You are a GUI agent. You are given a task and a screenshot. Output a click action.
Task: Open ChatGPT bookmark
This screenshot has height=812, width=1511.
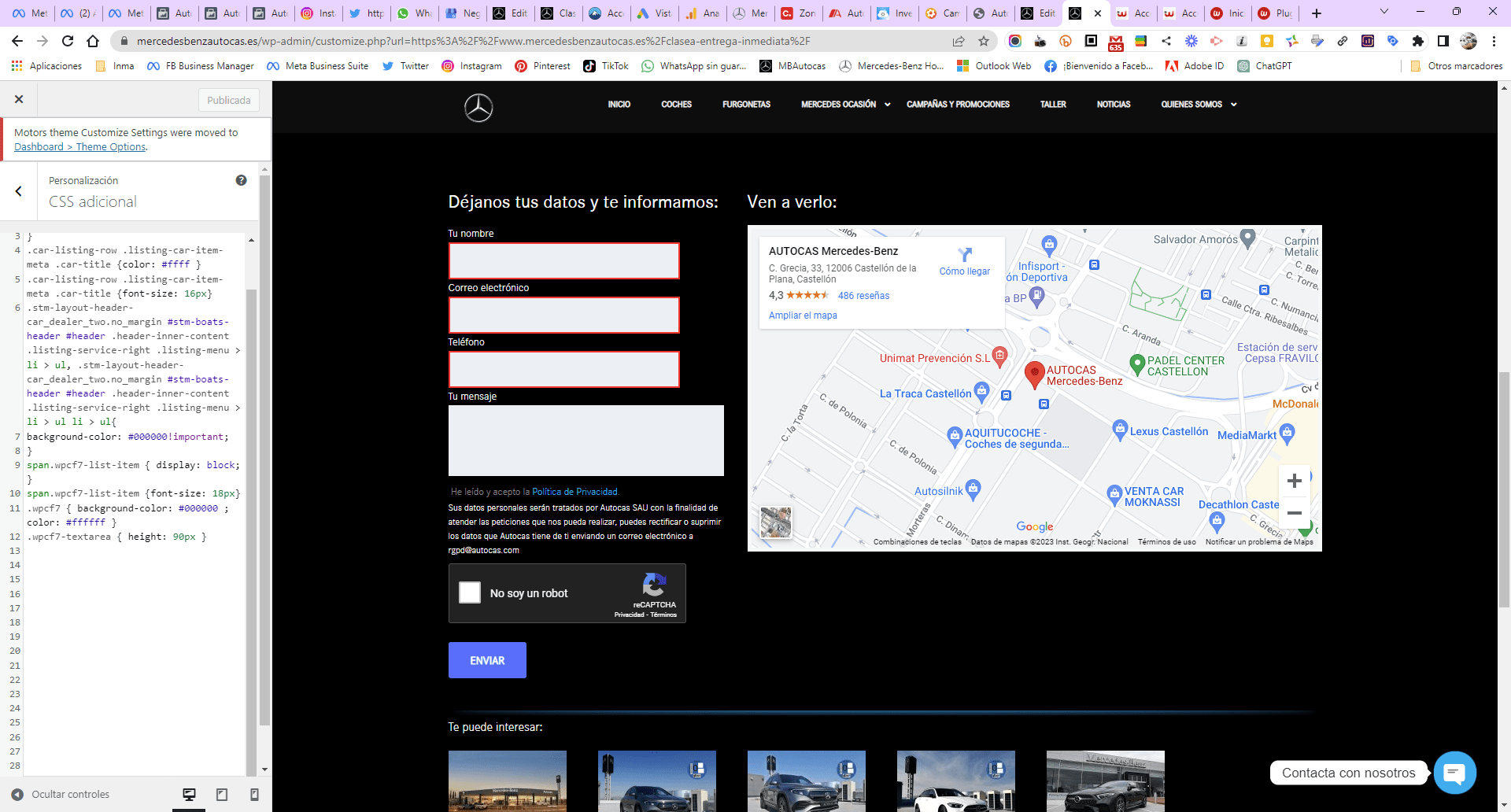point(1265,66)
